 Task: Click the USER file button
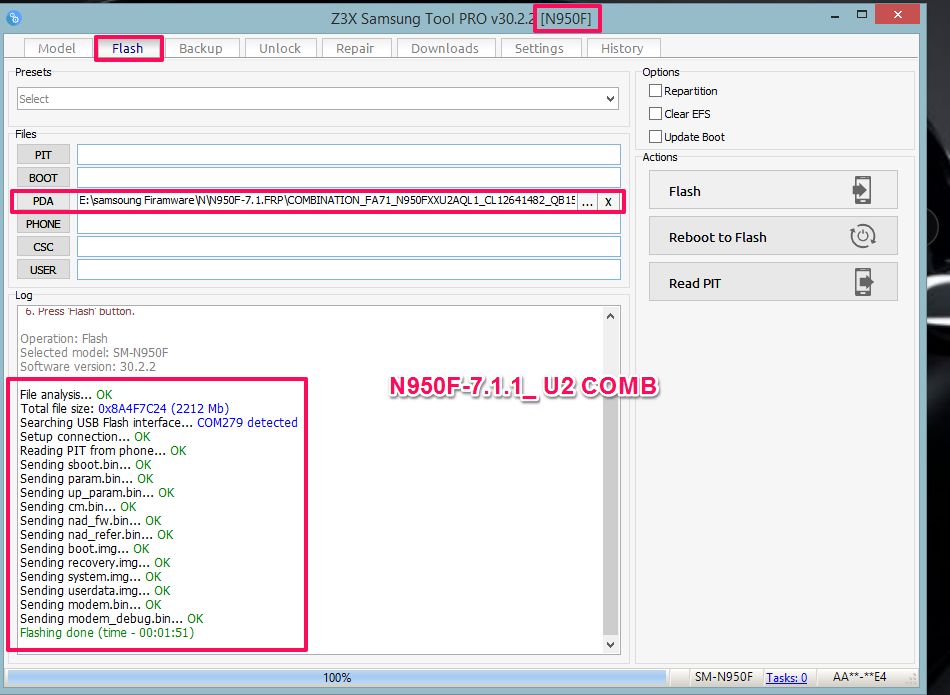pos(43,270)
